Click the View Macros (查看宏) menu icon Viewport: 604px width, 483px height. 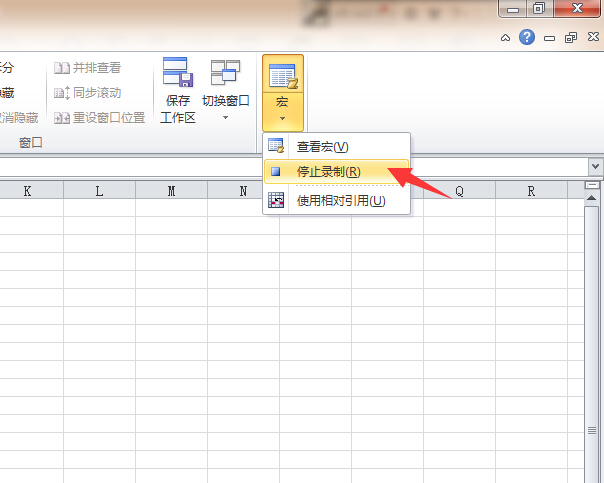[276, 146]
